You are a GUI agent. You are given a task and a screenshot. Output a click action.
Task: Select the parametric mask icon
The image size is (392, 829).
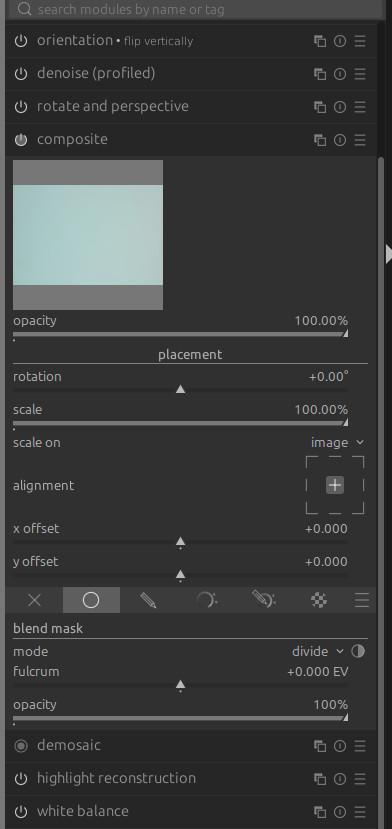[206, 600]
